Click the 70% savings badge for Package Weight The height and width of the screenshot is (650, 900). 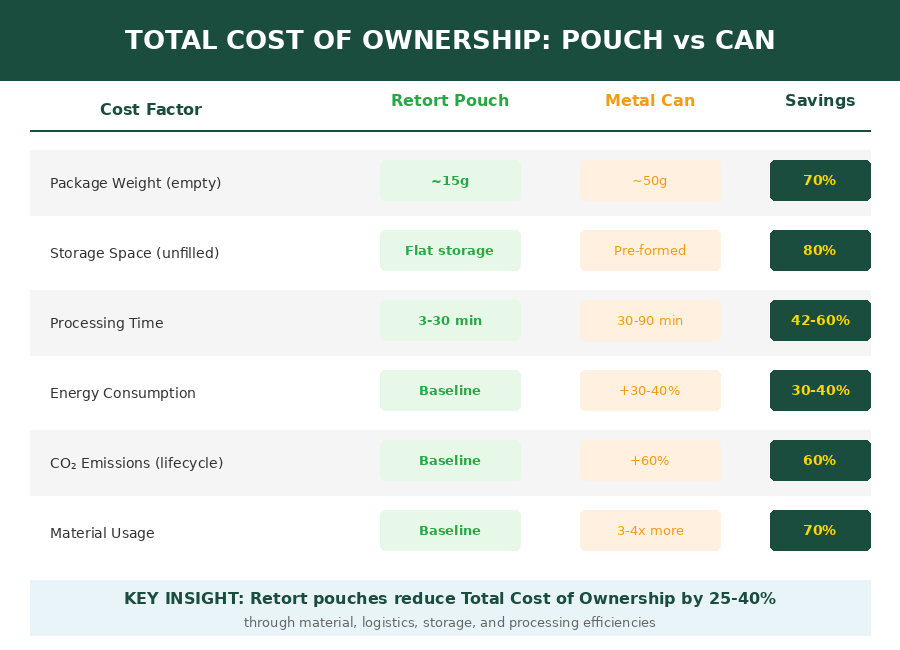[x=820, y=181]
